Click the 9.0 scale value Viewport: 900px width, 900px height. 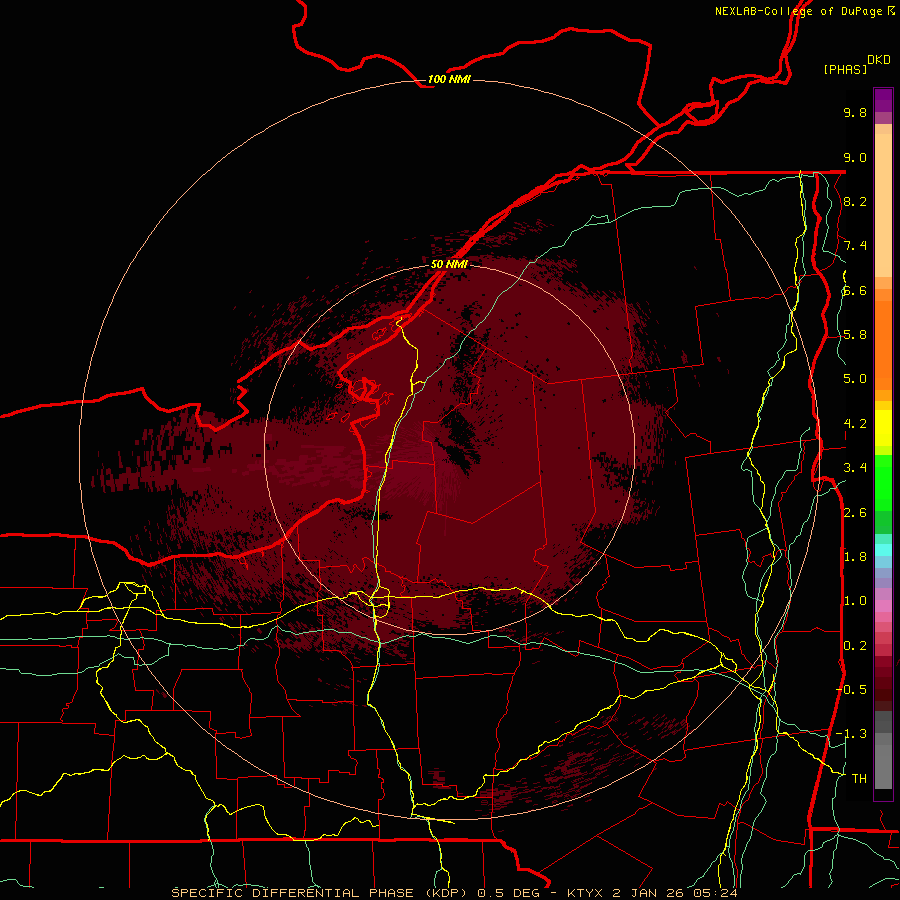855,157
